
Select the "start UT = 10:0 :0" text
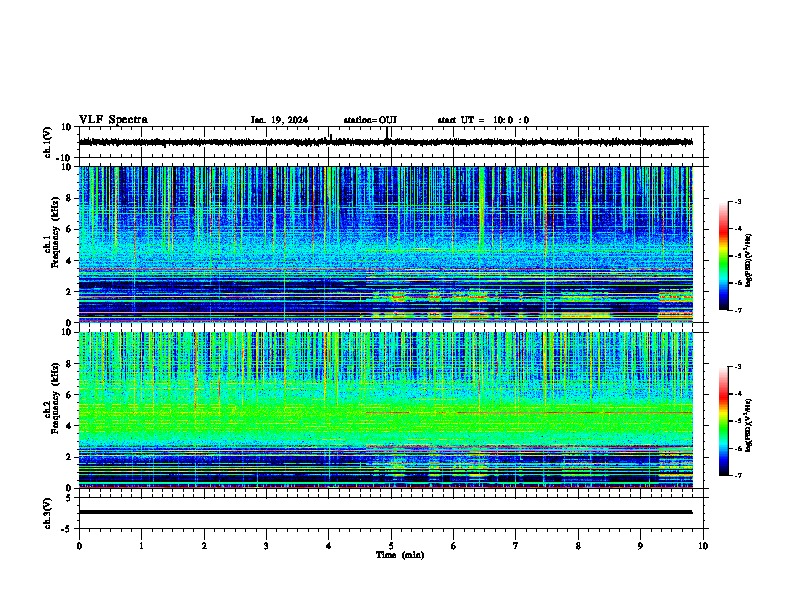click(483, 120)
